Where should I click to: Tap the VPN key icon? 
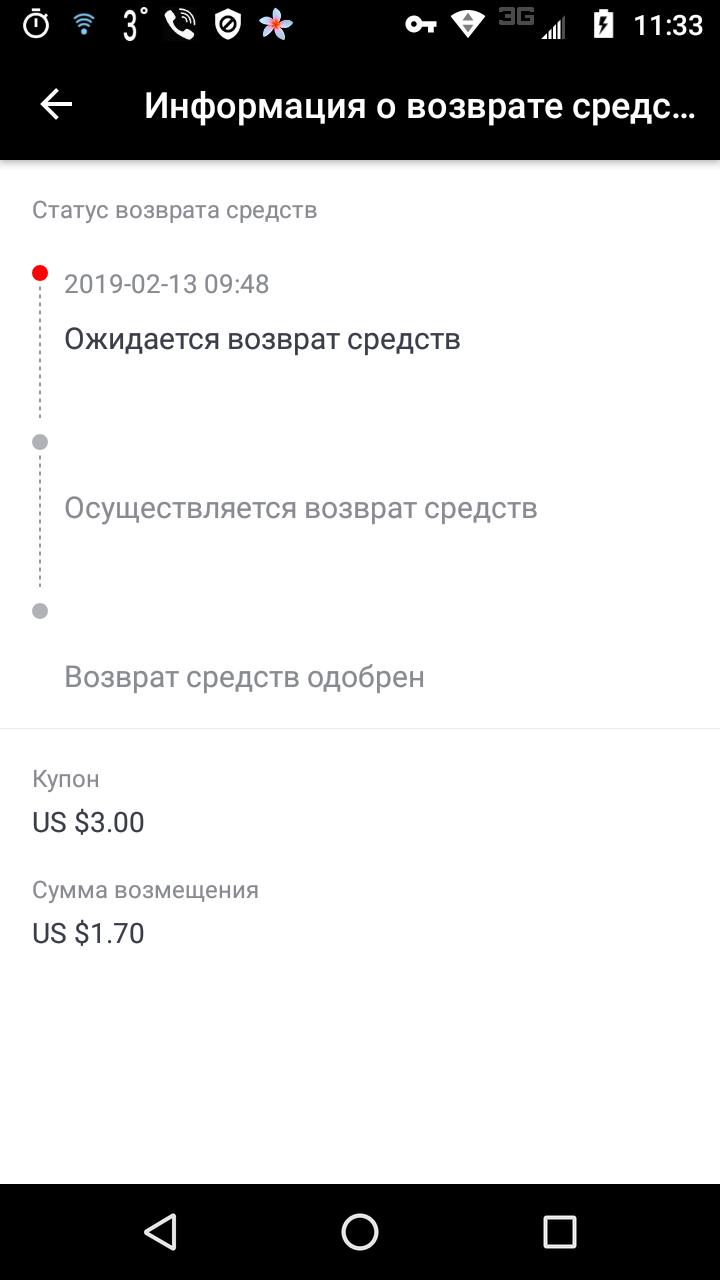tap(420, 25)
